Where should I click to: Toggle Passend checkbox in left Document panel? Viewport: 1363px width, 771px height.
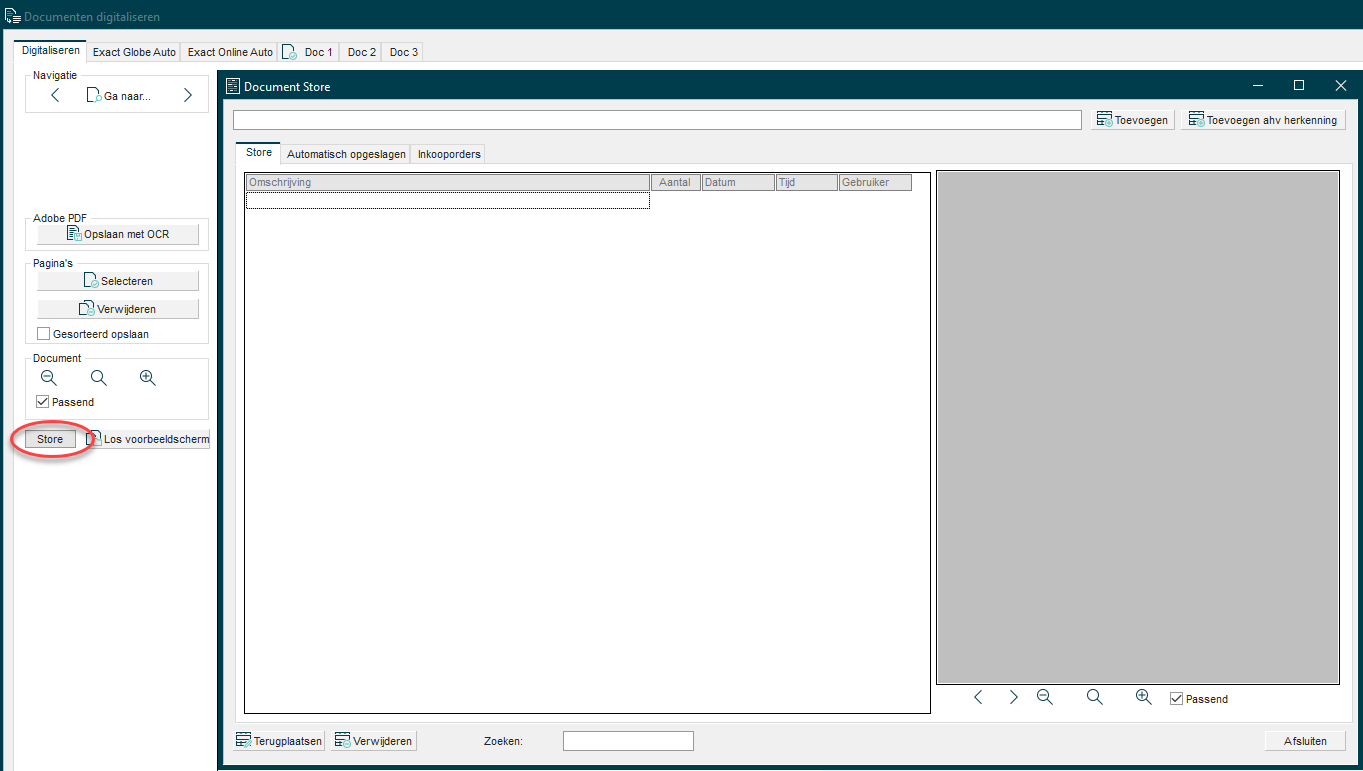tap(43, 402)
